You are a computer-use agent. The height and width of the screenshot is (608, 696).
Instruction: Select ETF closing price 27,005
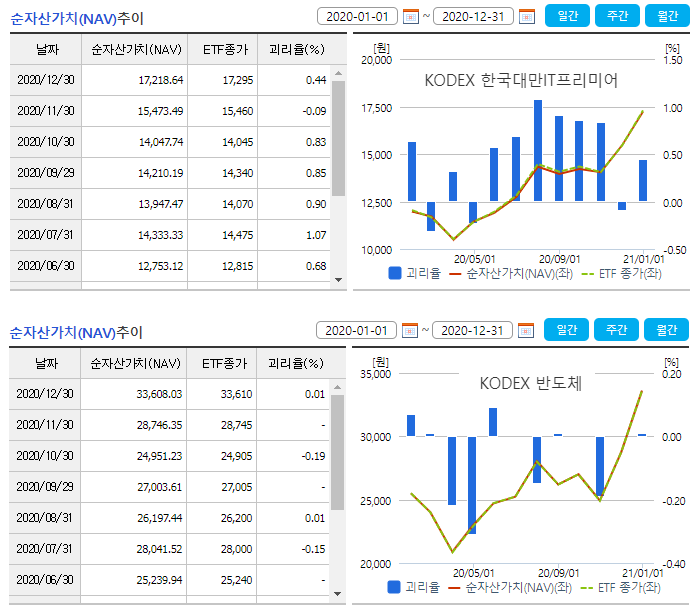coord(237,487)
